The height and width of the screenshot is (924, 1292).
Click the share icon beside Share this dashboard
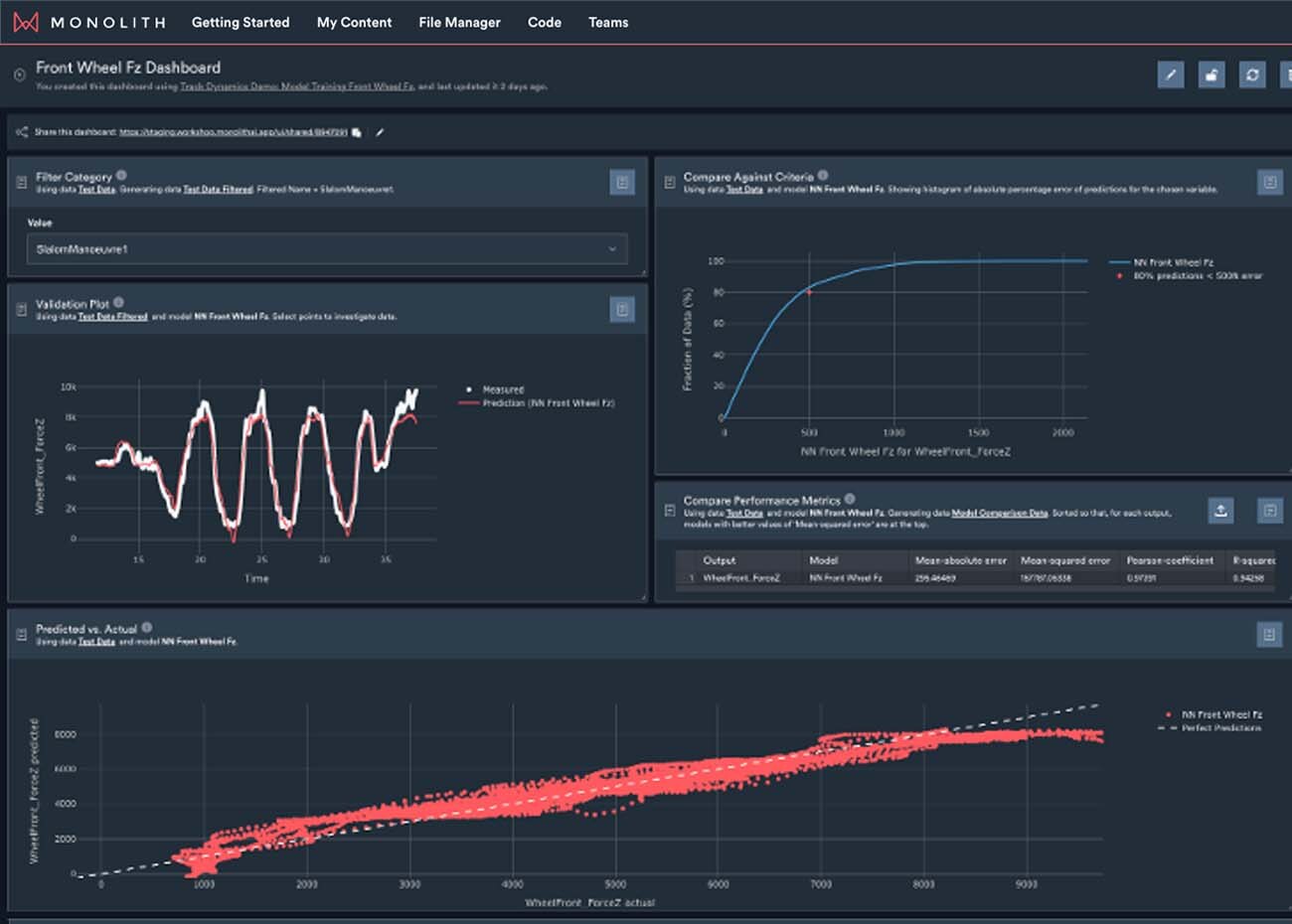tap(21, 131)
